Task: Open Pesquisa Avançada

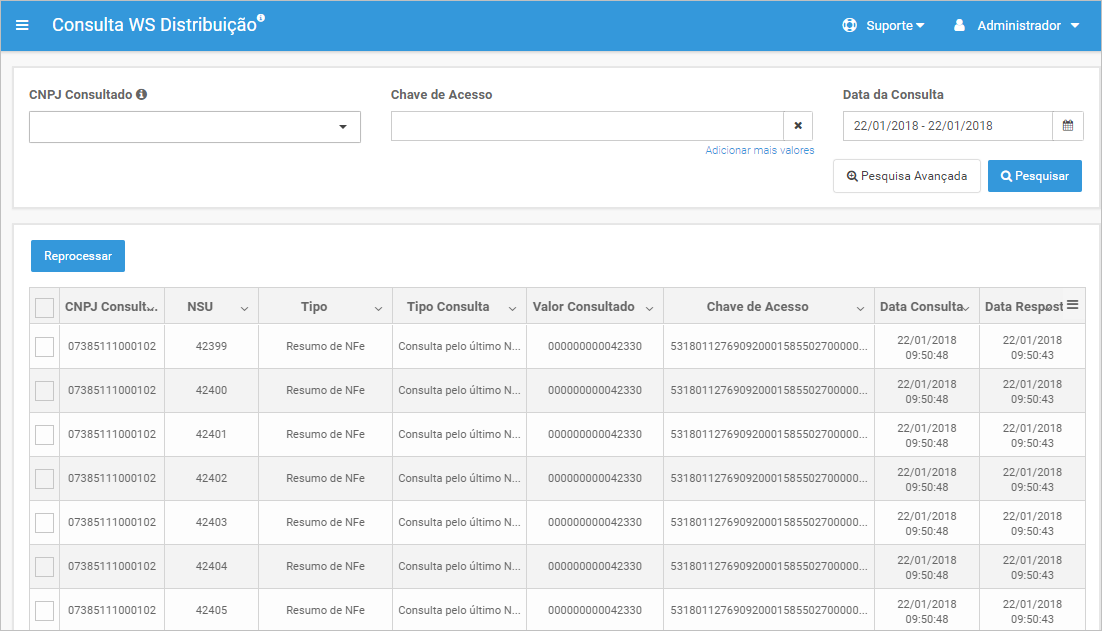Action: (x=907, y=176)
